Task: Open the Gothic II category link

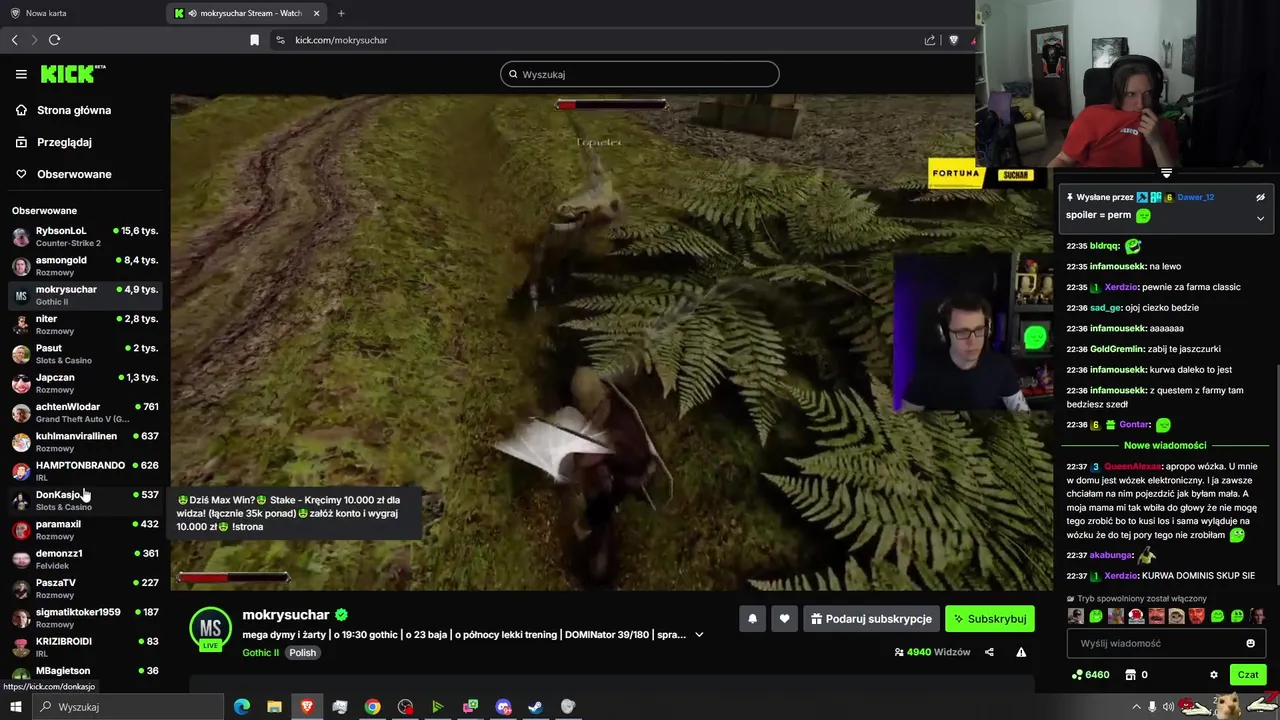Action: pyautogui.click(x=261, y=653)
